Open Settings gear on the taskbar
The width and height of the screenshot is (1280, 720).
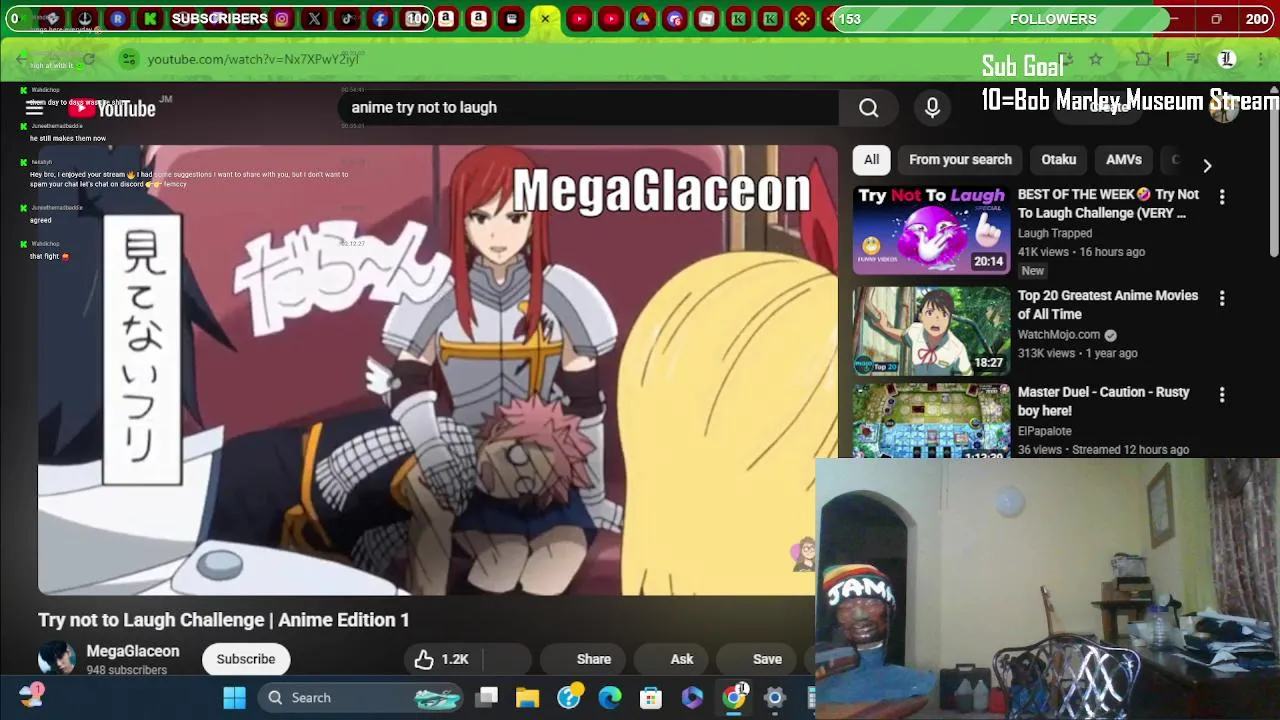pyautogui.click(x=775, y=698)
